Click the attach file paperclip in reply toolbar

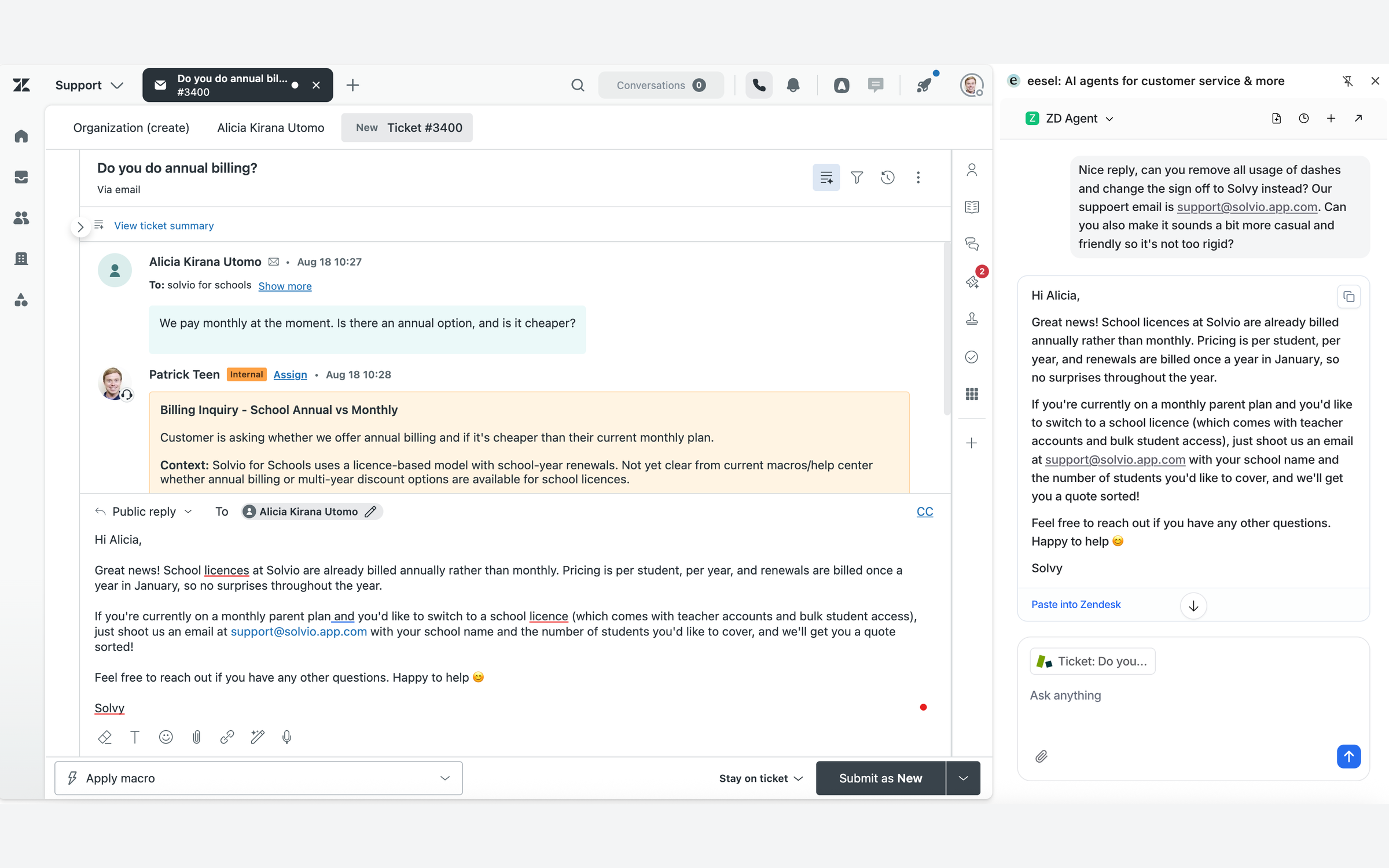click(197, 737)
